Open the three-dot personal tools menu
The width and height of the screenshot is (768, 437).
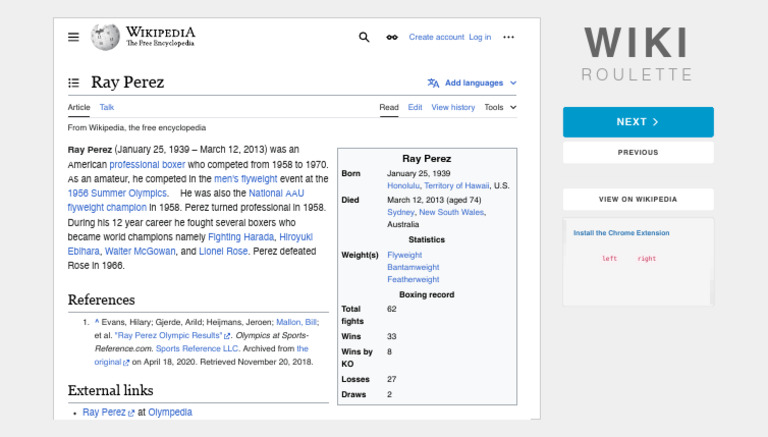pyautogui.click(x=509, y=37)
